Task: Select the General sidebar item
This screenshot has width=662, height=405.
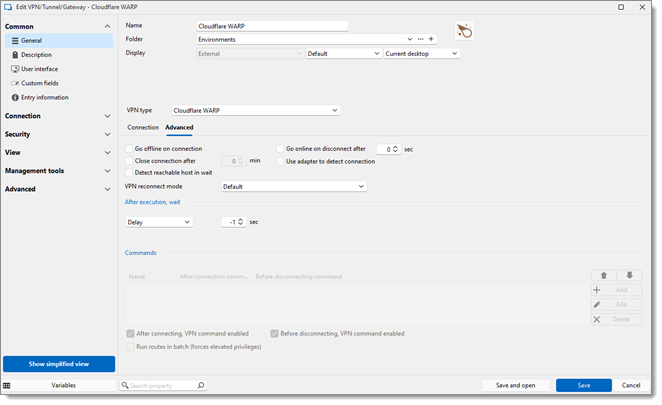Action: click(x=59, y=41)
